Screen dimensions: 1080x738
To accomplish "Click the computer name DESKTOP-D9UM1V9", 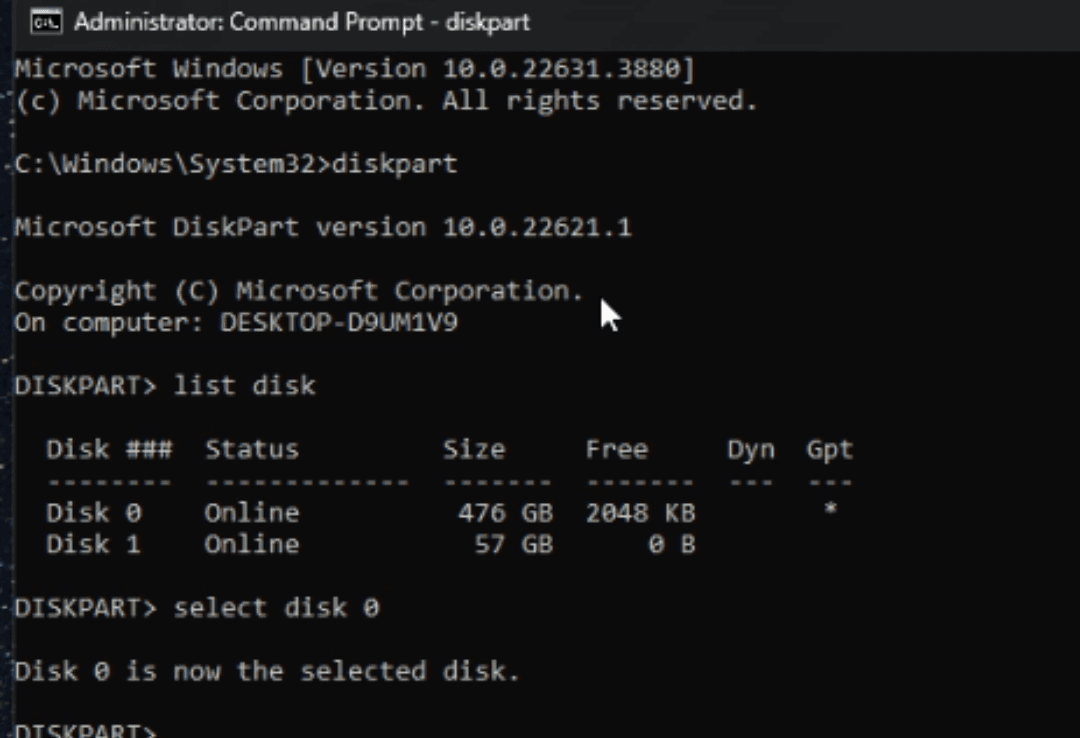I will point(339,322).
